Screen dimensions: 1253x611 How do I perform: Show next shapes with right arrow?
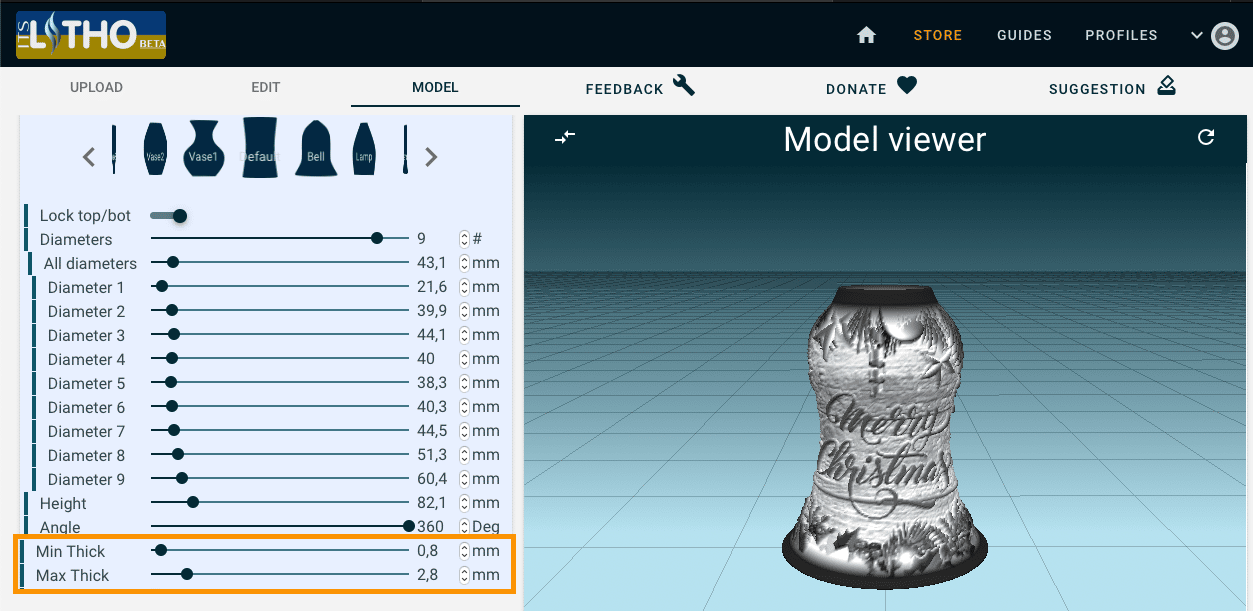pos(431,156)
